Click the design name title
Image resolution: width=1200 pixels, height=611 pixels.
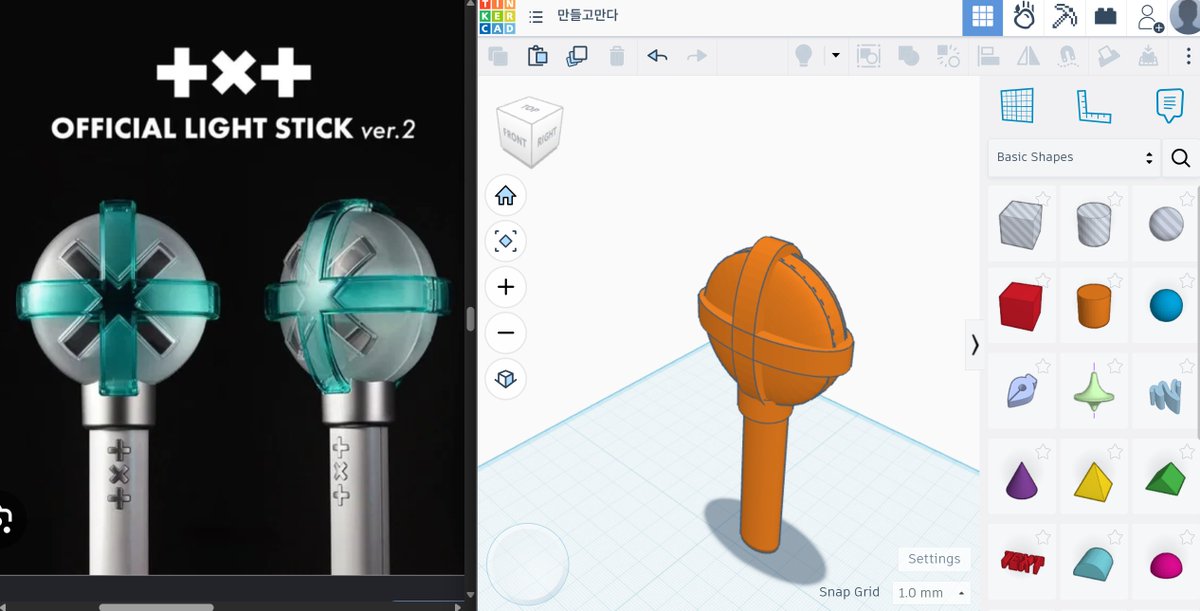[x=588, y=16]
